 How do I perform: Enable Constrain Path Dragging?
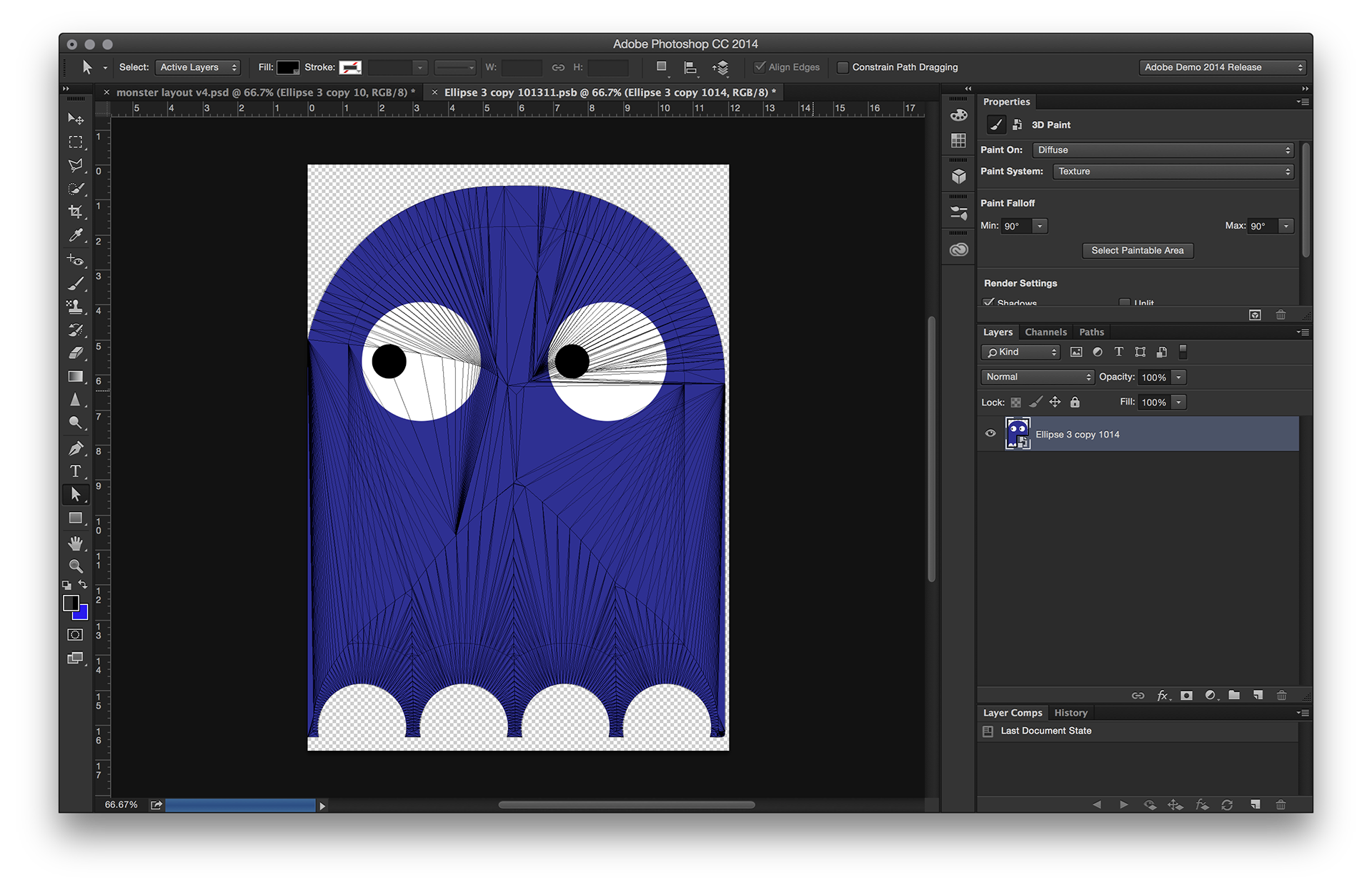[843, 67]
